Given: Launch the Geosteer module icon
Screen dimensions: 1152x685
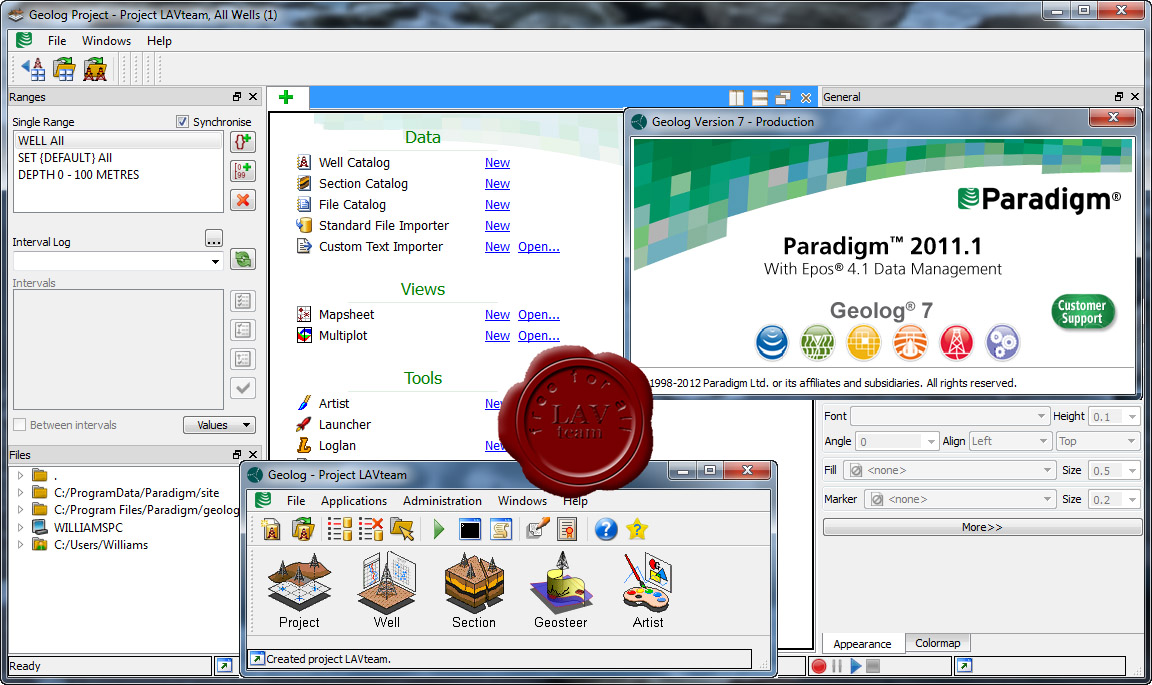Looking at the screenshot, I should 561,591.
